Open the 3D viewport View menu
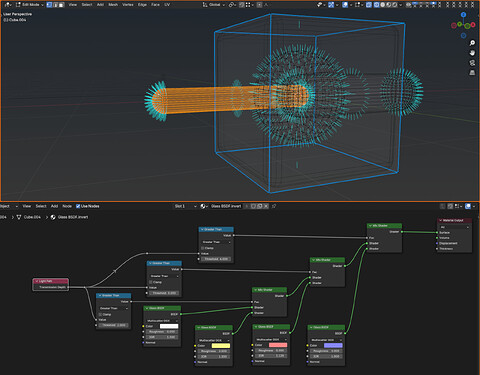The width and height of the screenshot is (480, 375). click(72, 5)
